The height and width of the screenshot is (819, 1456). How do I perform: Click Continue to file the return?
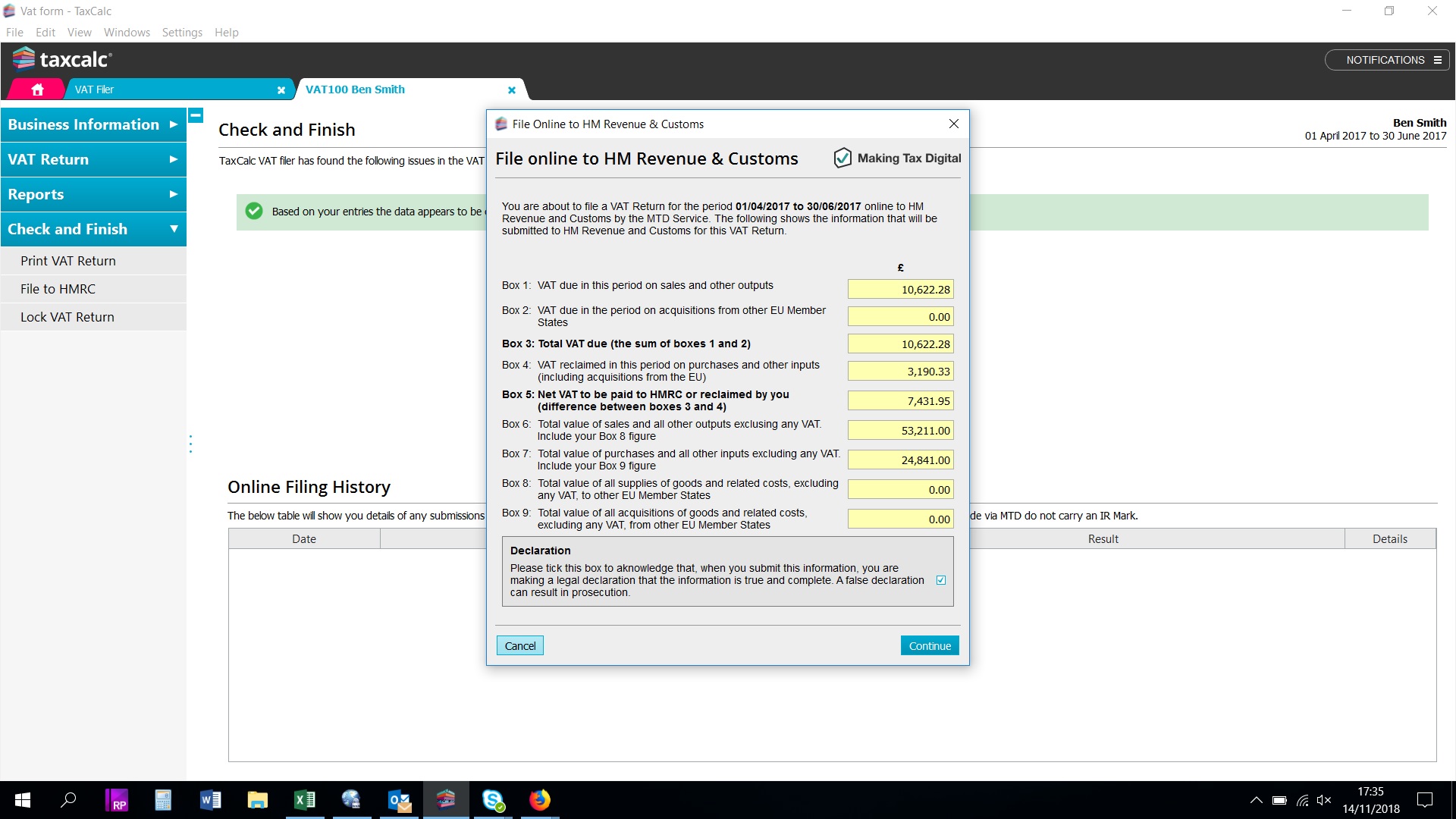coord(930,645)
